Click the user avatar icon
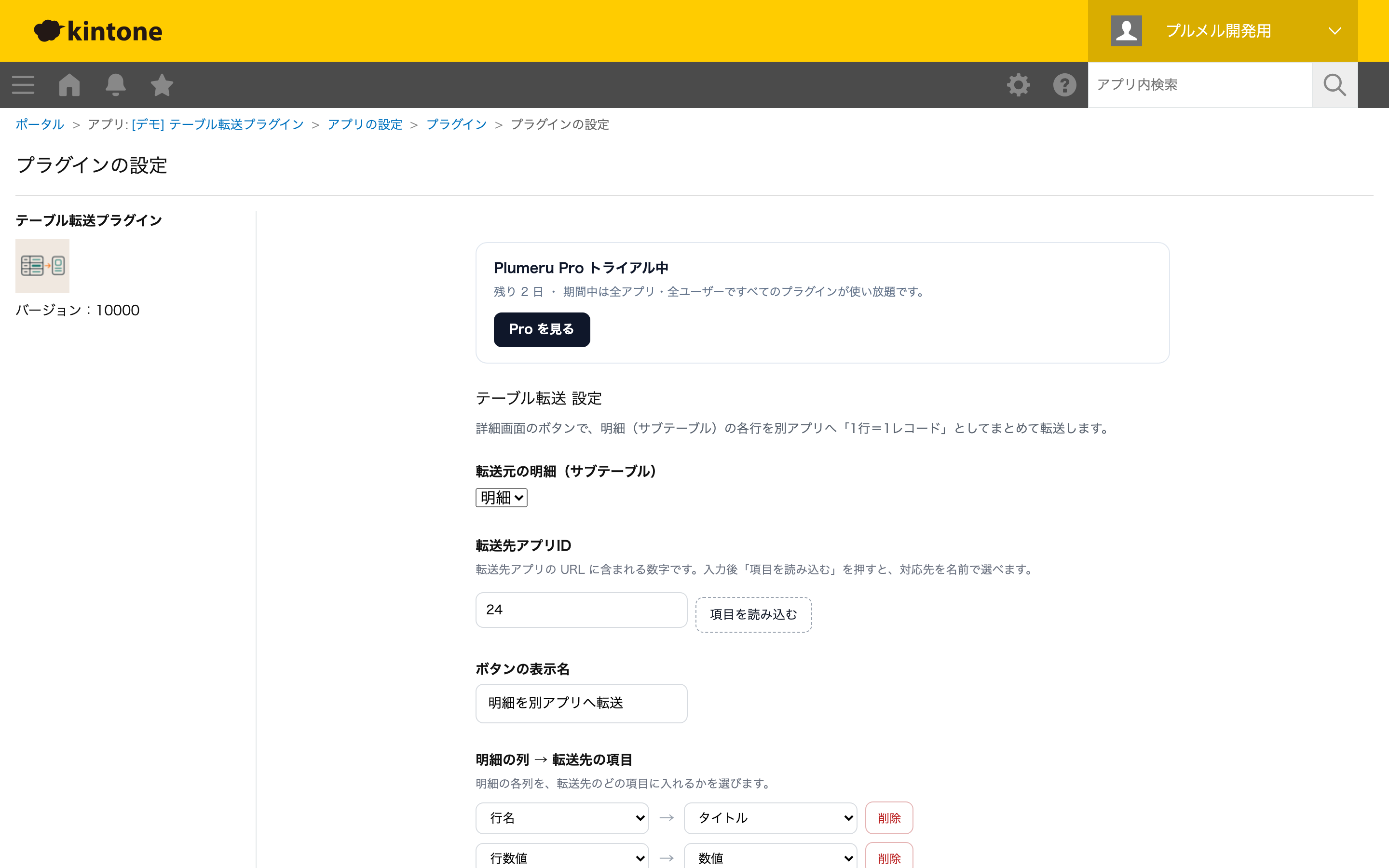The height and width of the screenshot is (868, 1389). pyautogui.click(x=1126, y=31)
